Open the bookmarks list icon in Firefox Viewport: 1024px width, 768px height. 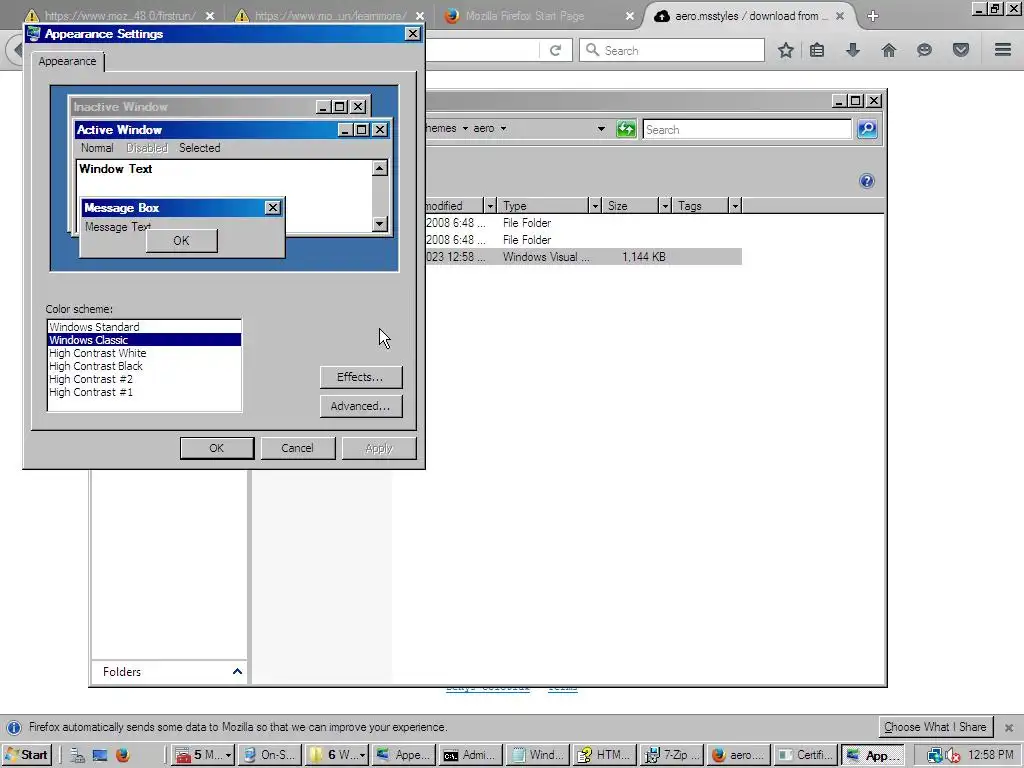tap(817, 50)
